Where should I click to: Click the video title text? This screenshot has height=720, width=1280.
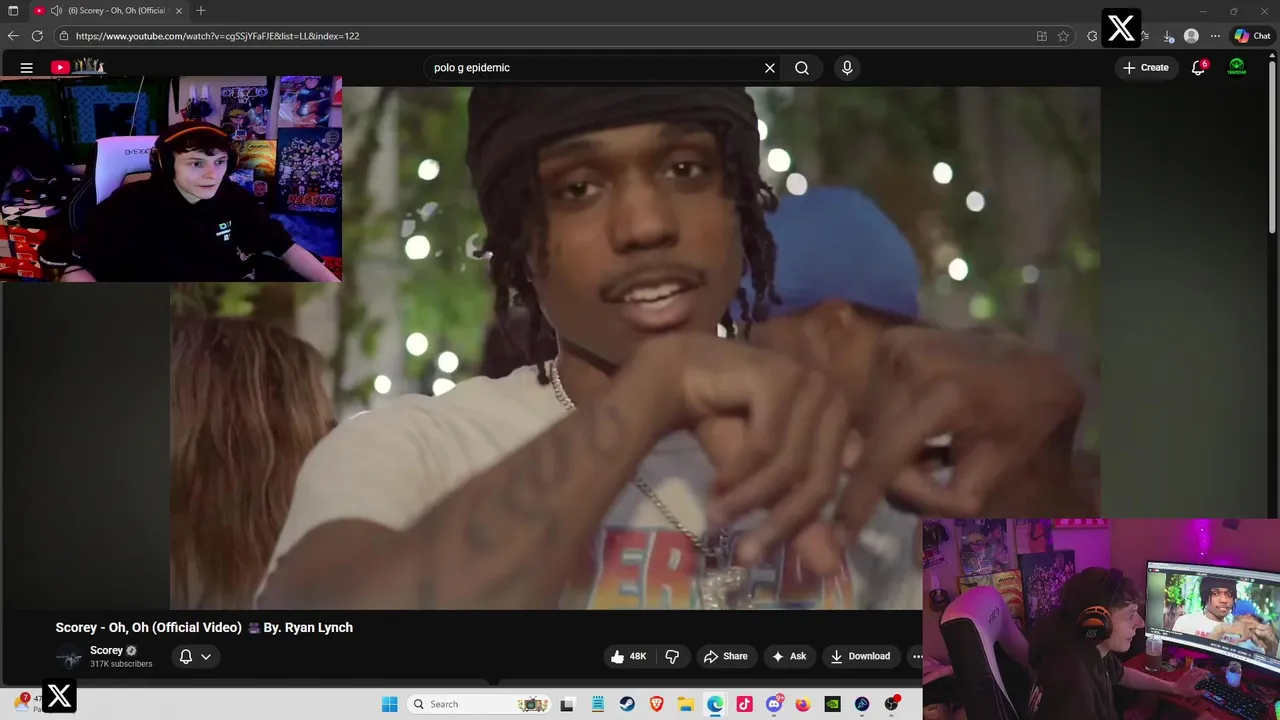point(204,628)
